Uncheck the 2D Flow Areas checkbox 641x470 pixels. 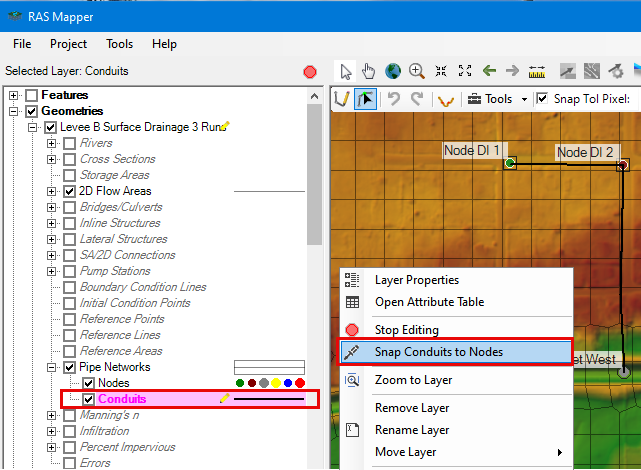click(x=69, y=191)
